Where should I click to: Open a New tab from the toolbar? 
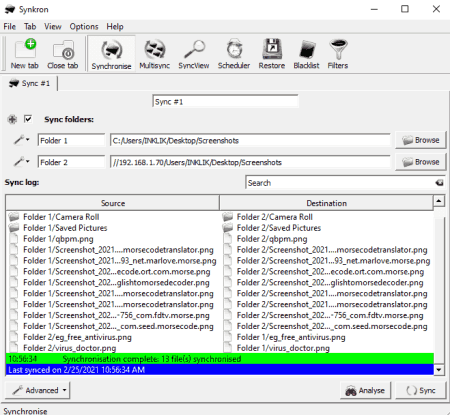[x=25, y=54]
